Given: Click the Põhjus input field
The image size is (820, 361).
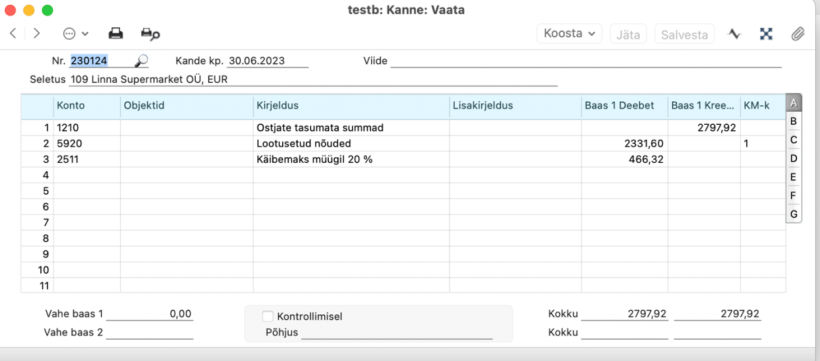Looking at the screenshot, I should (x=397, y=333).
